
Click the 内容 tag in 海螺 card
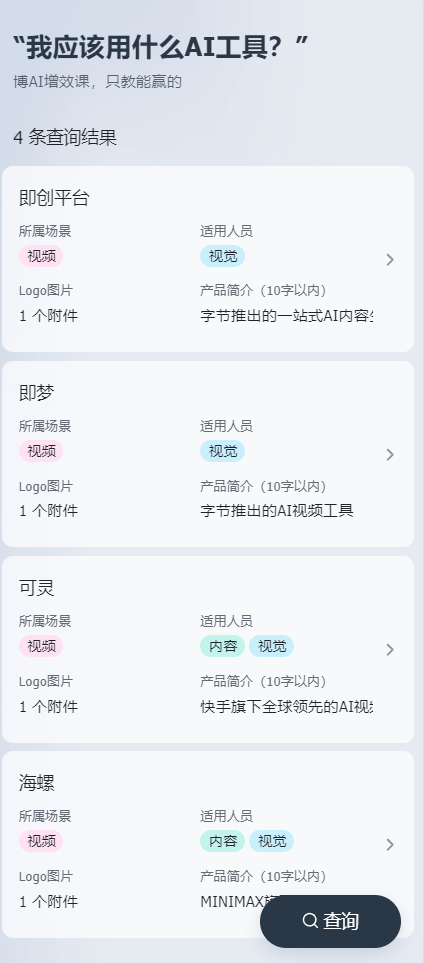click(x=222, y=841)
